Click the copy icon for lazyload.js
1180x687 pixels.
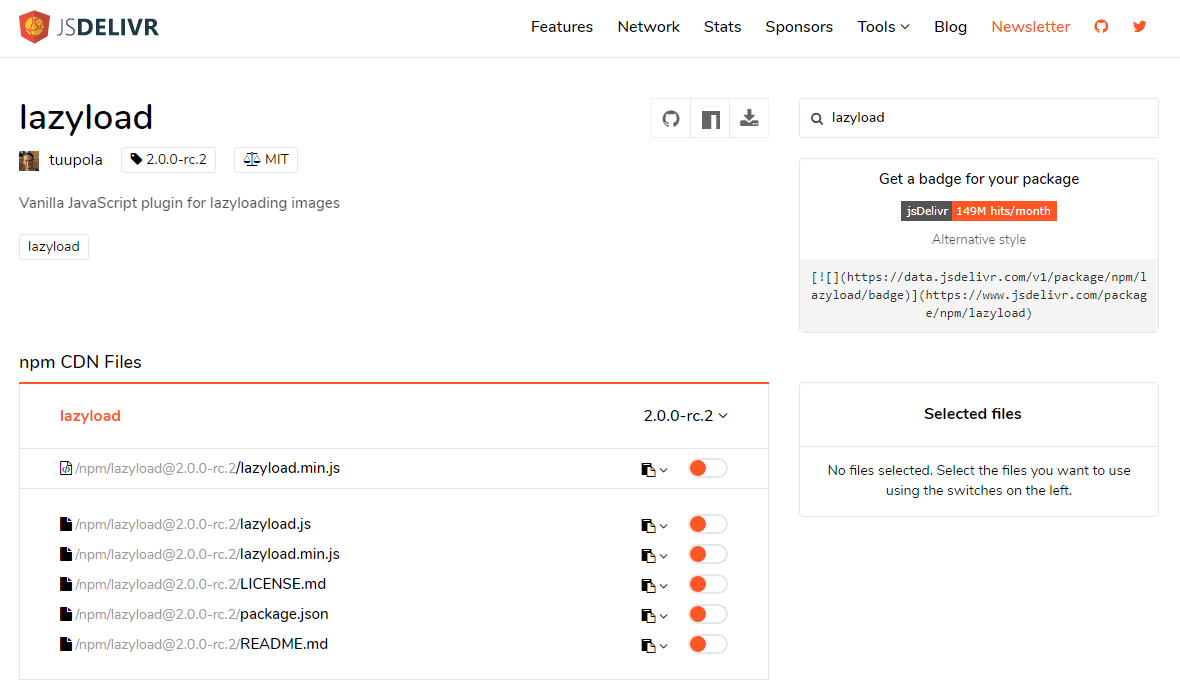(648, 525)
